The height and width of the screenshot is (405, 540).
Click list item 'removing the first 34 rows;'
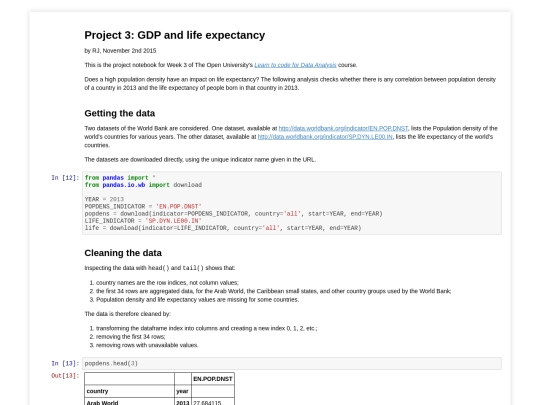click(x=131, y=337)
